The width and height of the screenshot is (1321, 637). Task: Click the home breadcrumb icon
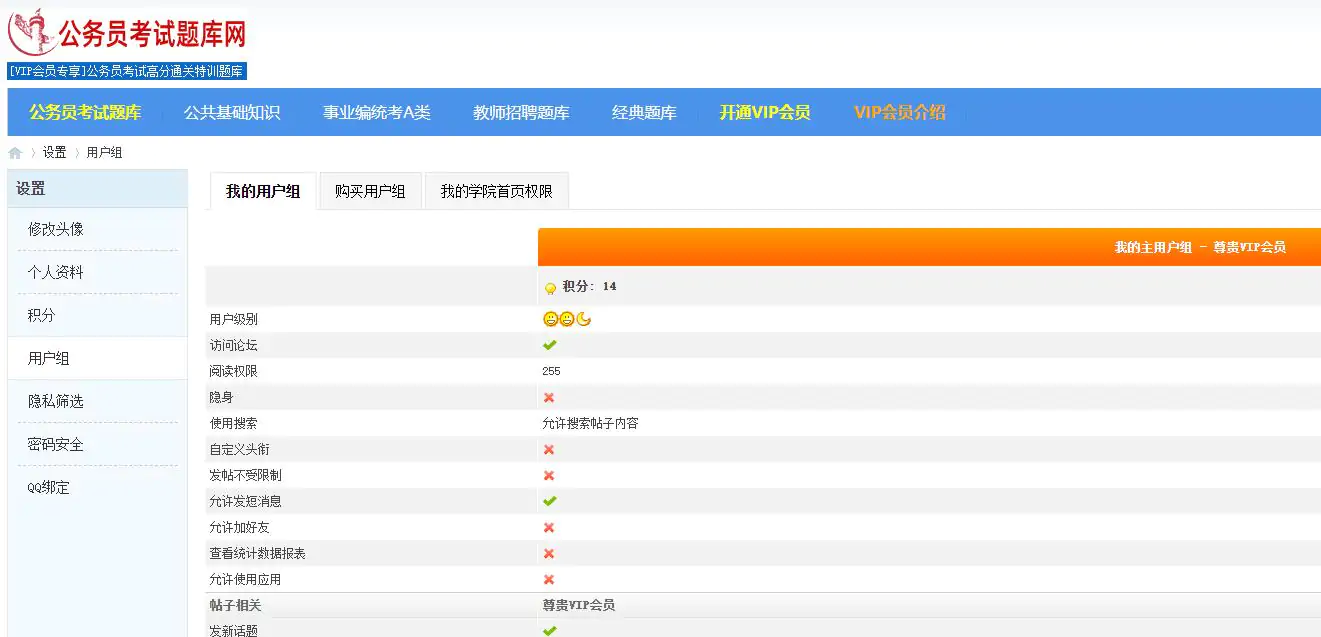[15, 153]
